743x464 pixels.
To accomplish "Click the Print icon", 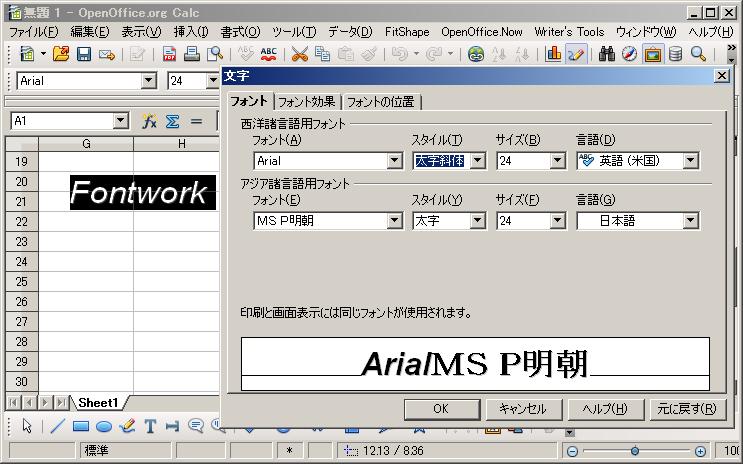I will tap(191, 54).
